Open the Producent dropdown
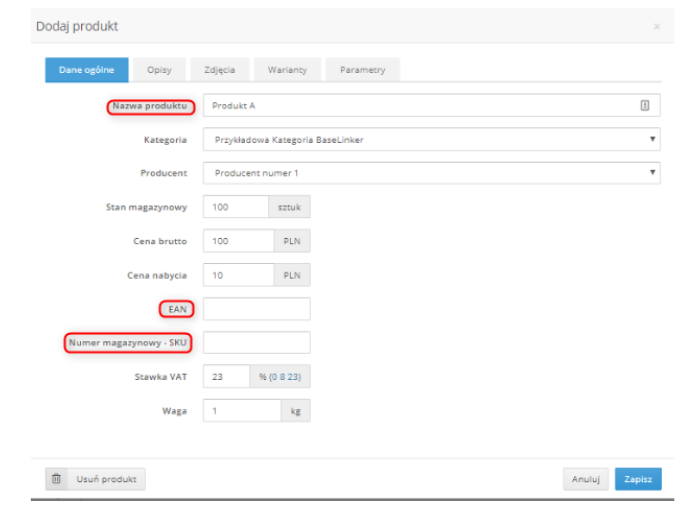The height and width of the screenshot is (505, 687). [432, 173]
